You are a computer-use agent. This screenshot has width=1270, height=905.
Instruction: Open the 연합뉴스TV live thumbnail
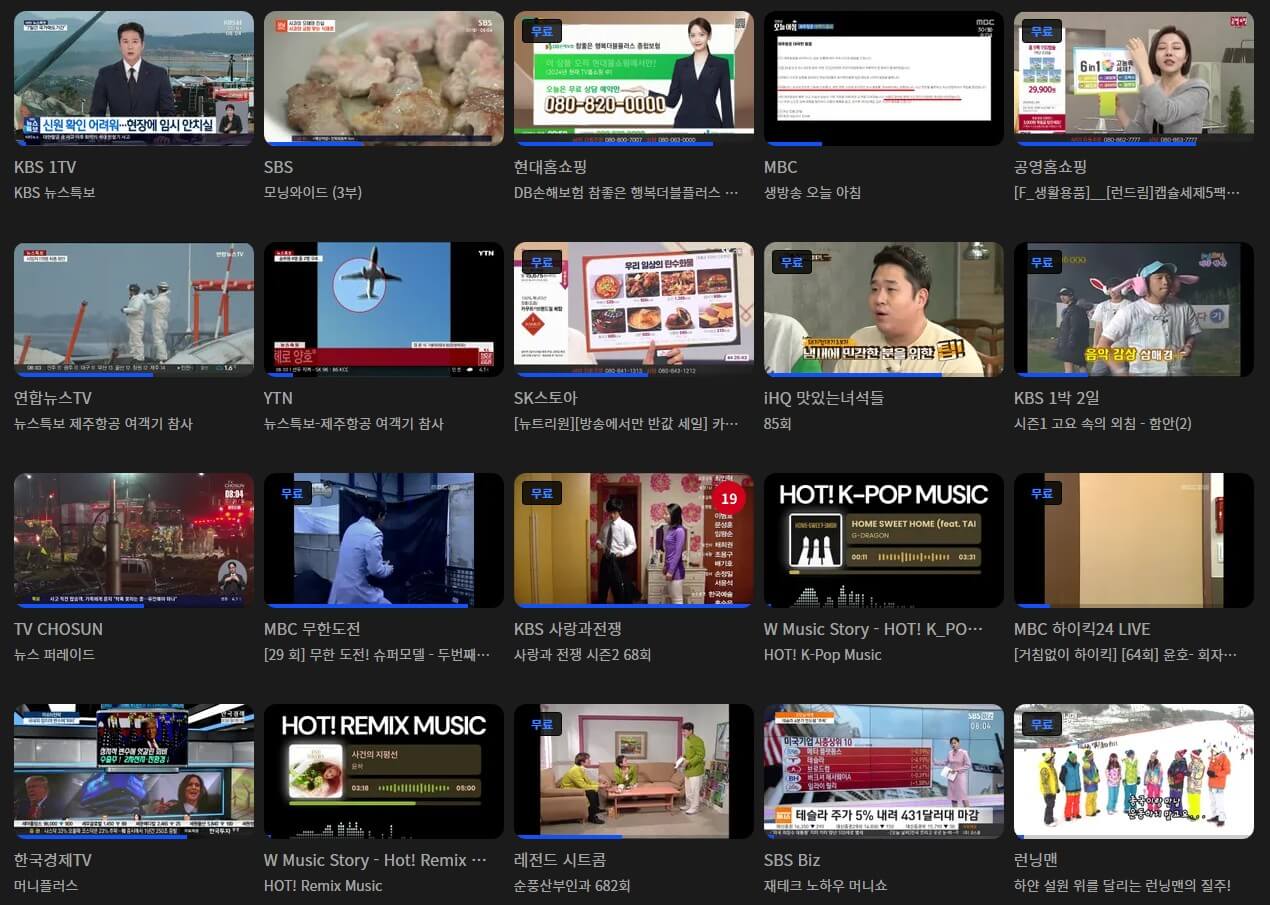pyautogui.click(x=134, y=309)
